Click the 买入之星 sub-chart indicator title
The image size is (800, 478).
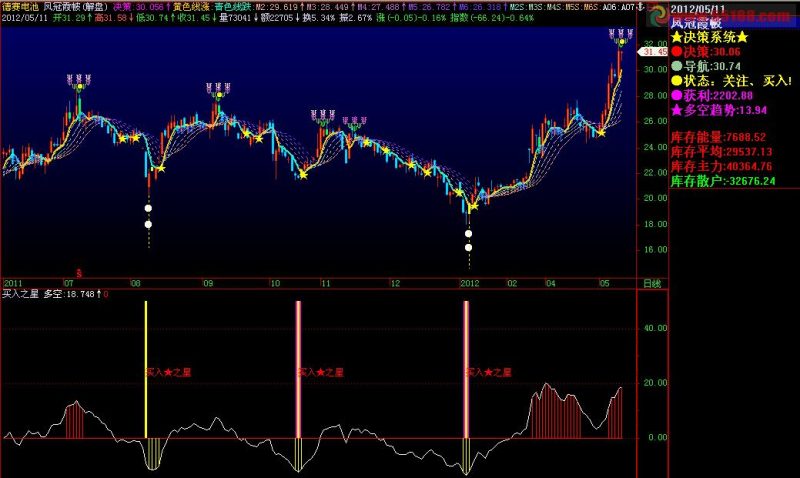pyautogui.click(x=20, y=294)
